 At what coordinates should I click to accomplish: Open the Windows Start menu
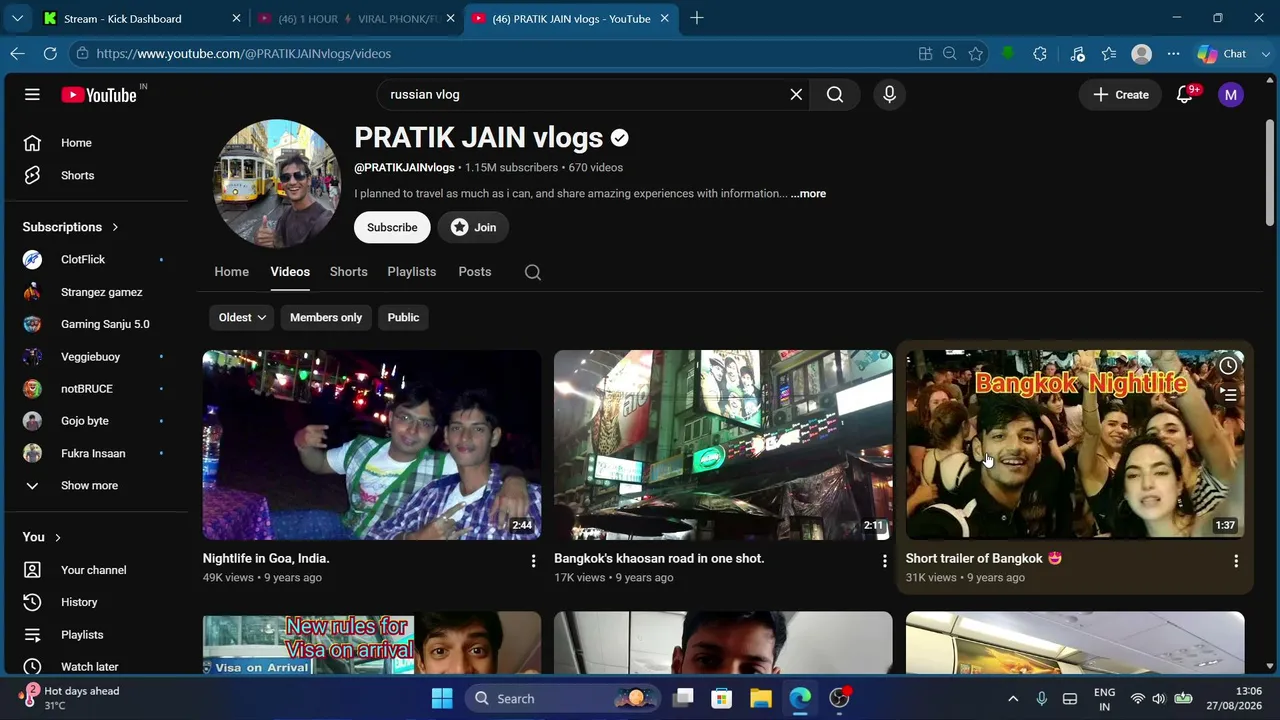tap(442, 698)
